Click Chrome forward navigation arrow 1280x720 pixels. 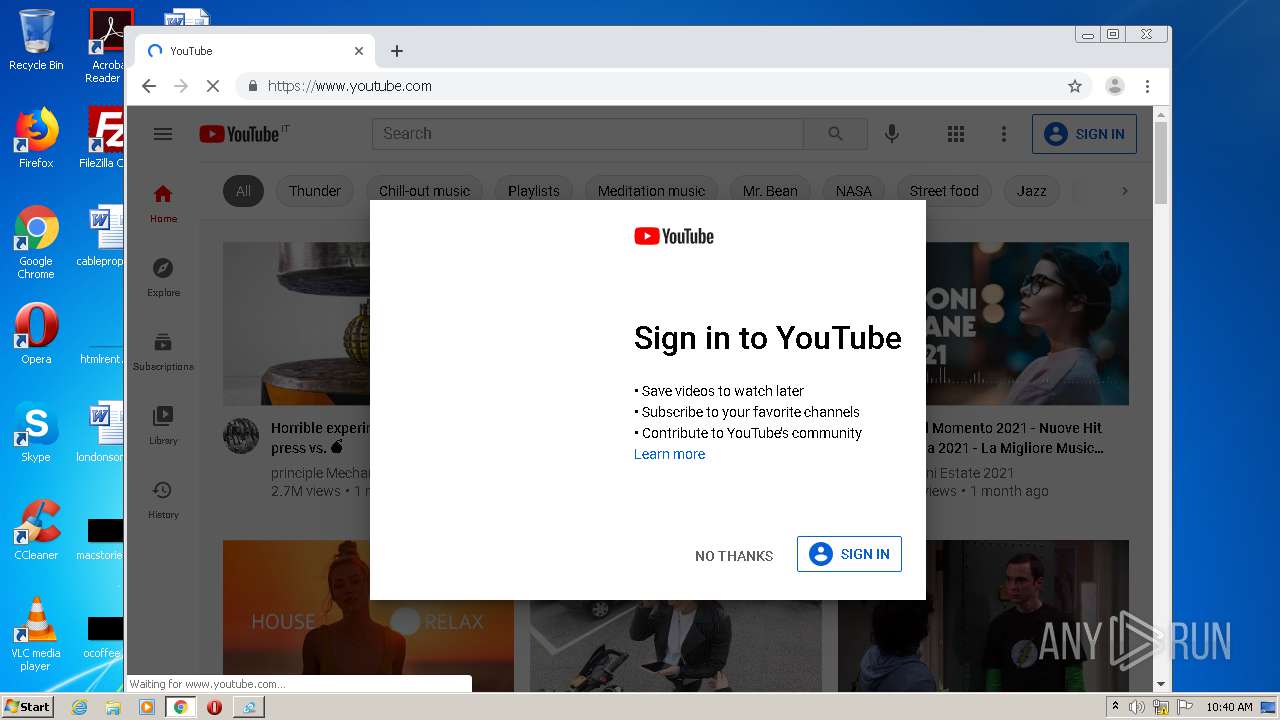coord(181,86)
